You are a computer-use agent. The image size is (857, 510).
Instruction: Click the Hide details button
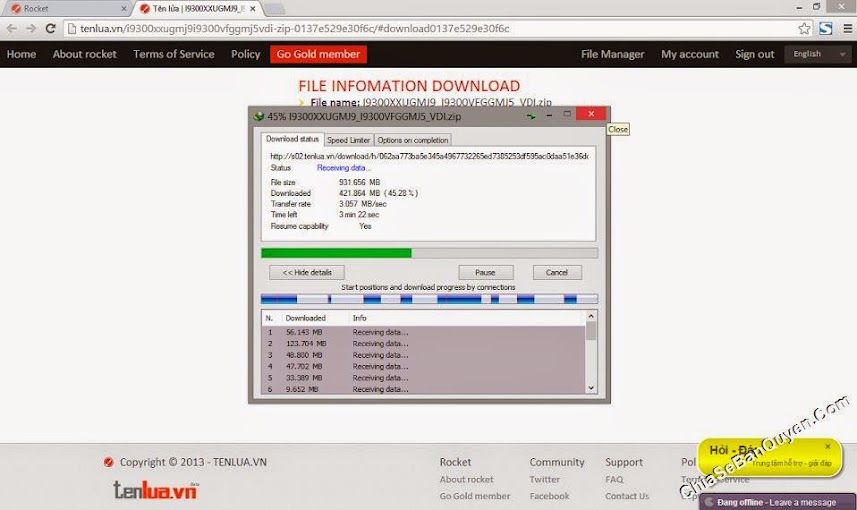tap(307, 272)
